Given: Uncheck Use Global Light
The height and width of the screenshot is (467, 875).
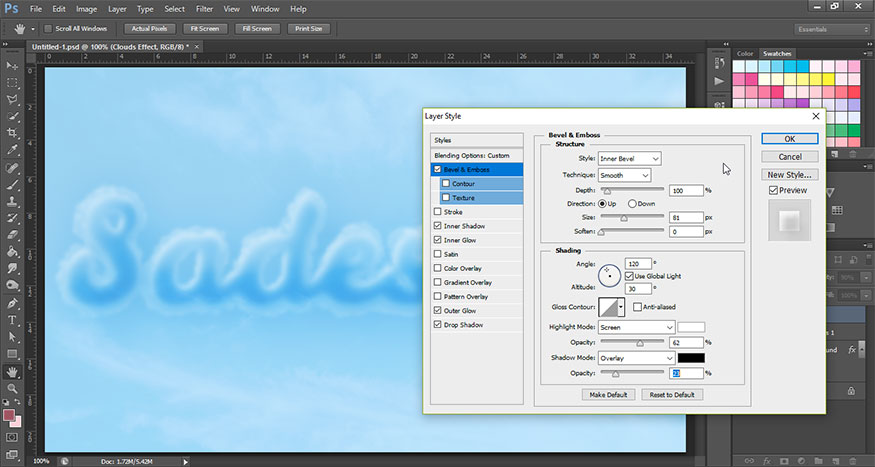Looking at the screenshot, I should point(629,275).
